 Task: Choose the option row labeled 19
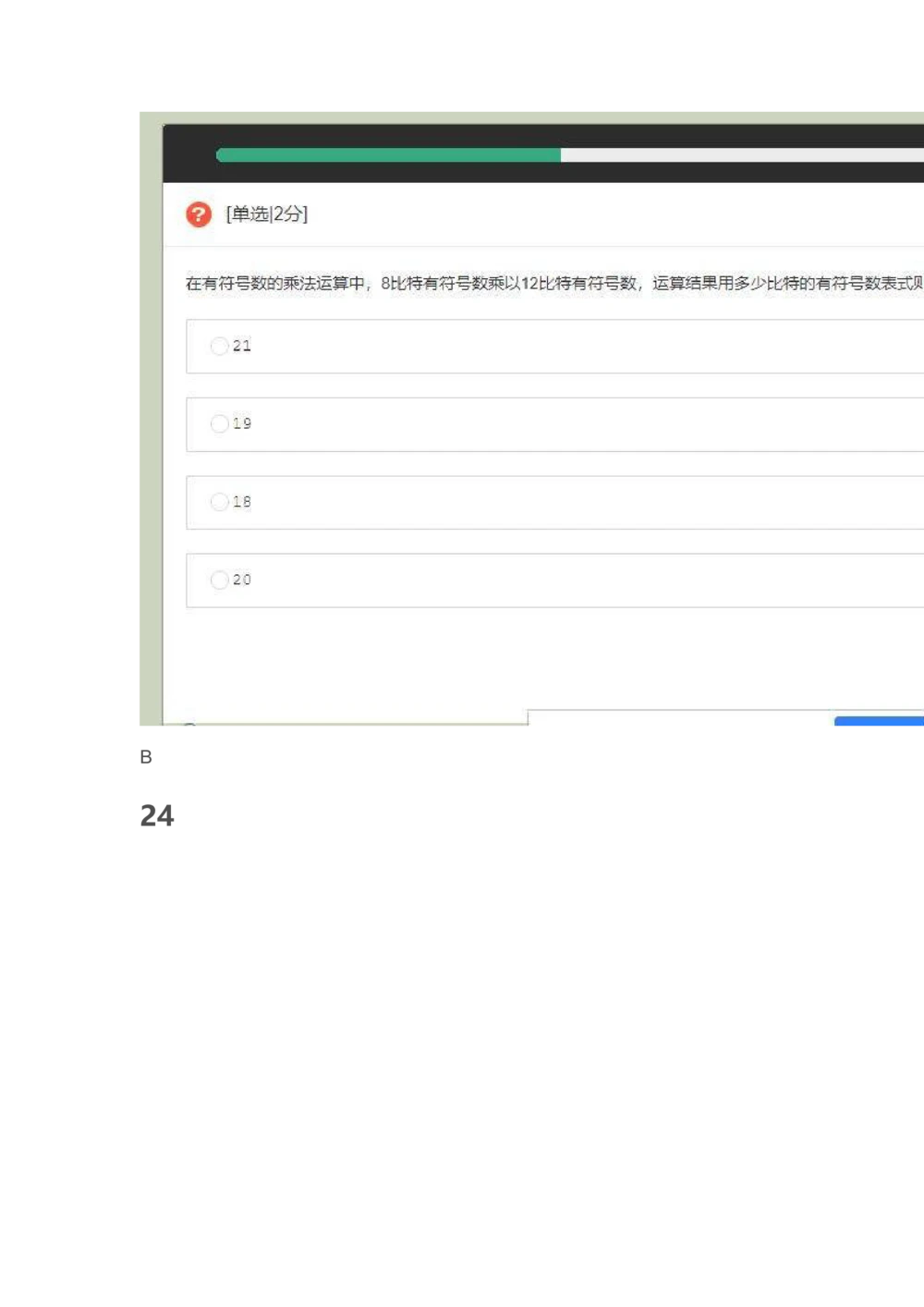tap(554, 423)
